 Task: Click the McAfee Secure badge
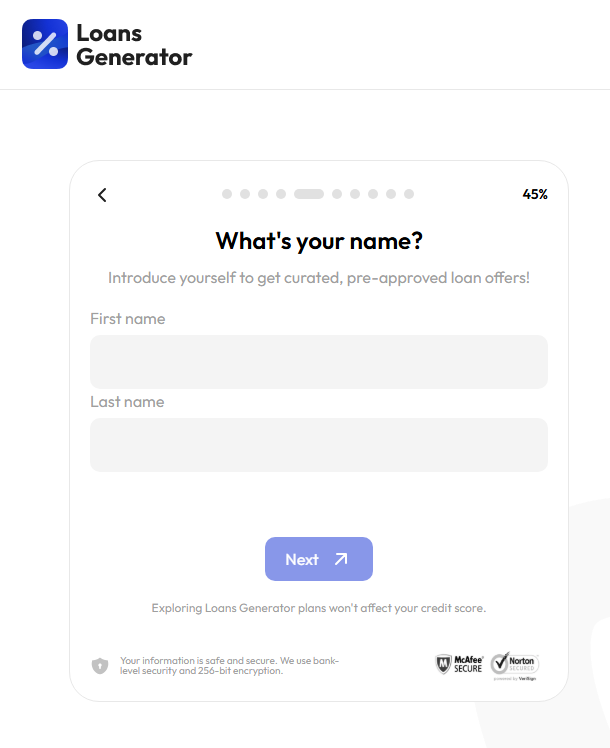point(459,664)
